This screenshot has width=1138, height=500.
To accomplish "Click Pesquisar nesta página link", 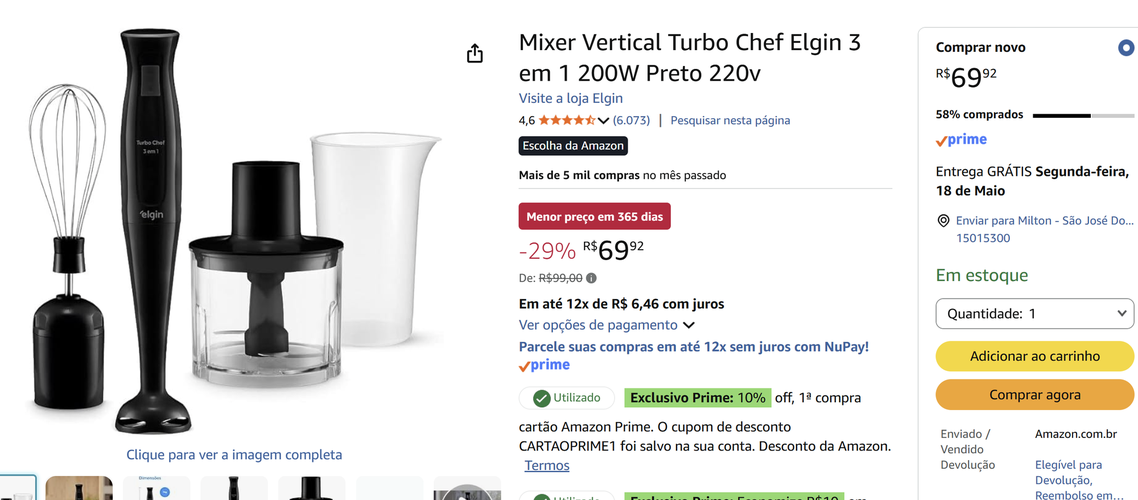I will (x=730, y=120).
